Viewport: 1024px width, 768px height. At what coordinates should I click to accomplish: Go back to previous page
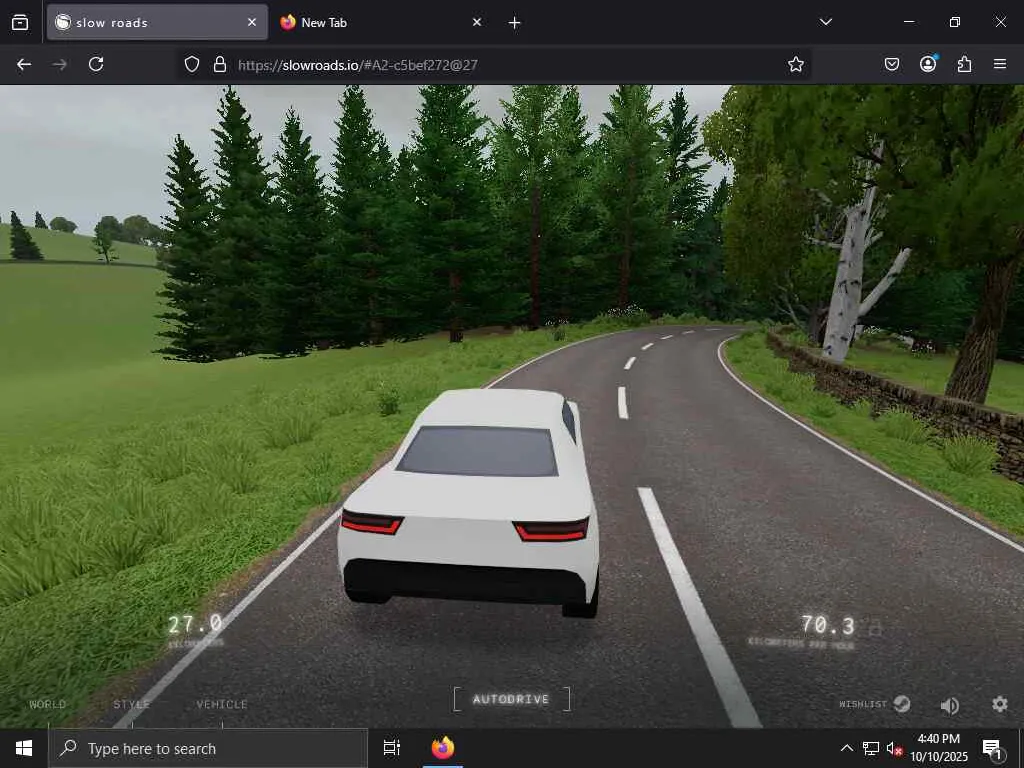(24, 64)
